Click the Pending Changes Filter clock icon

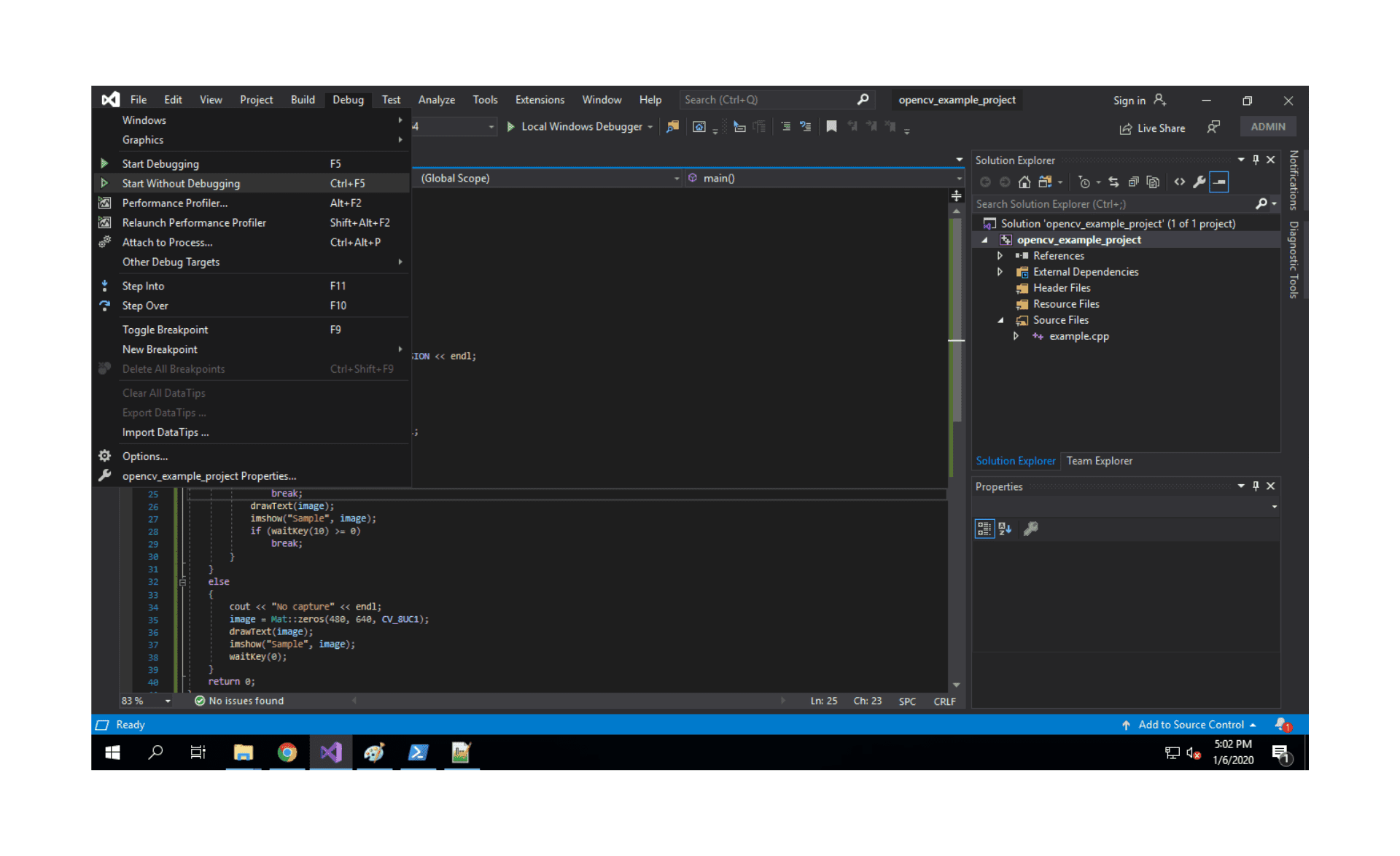pos(1084,182)
